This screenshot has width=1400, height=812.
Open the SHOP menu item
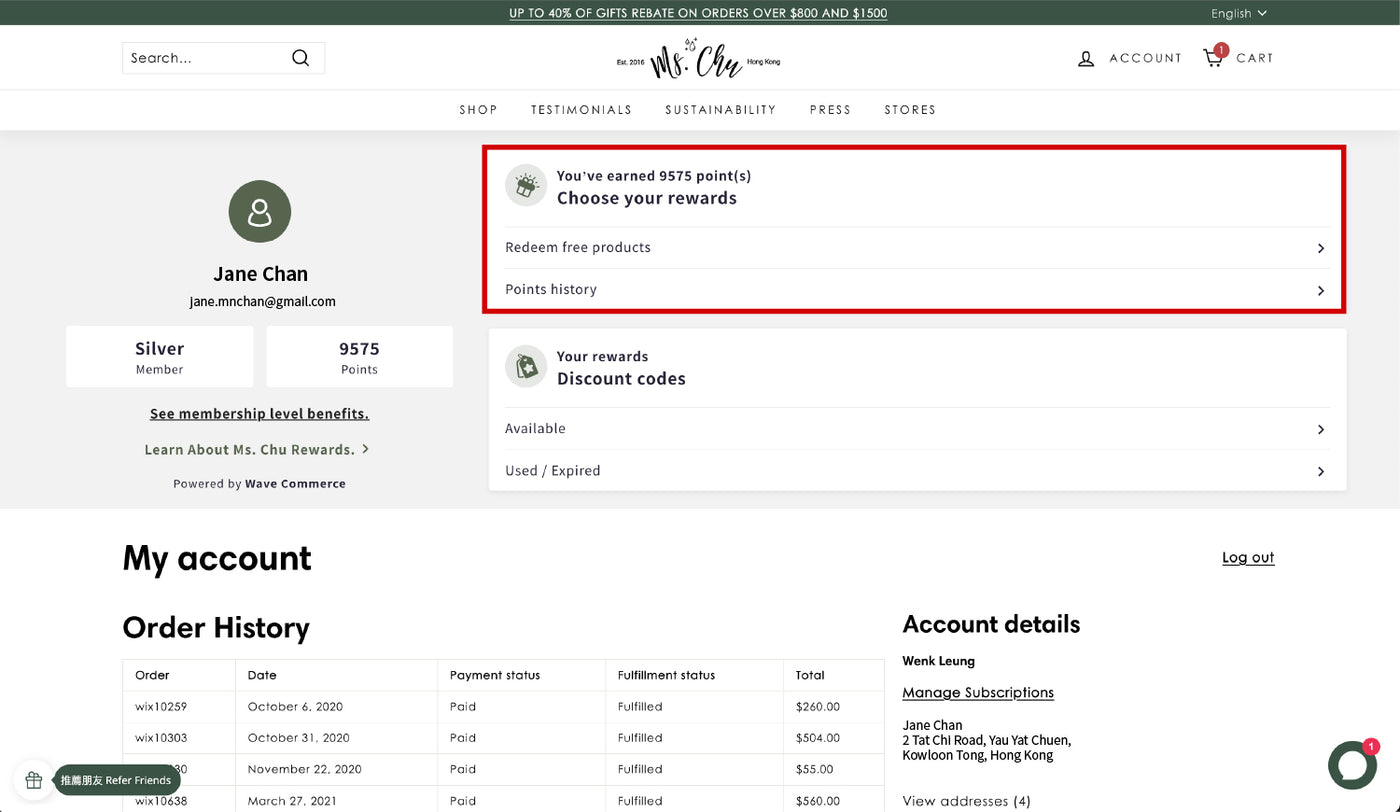[x=478, y=110]
